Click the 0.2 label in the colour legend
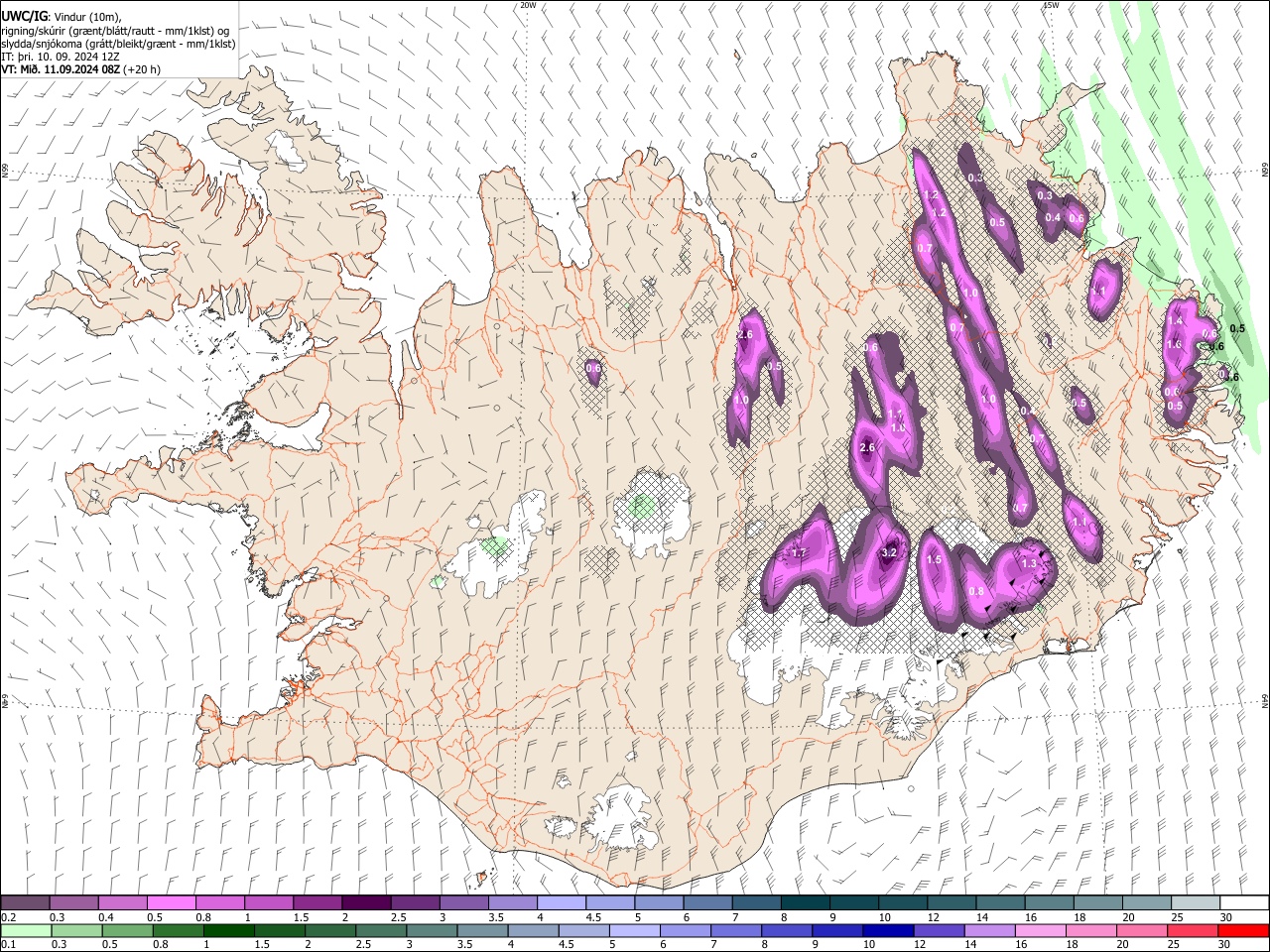Viewport: 1270px width, 952px height. click(x=8, y=917)
